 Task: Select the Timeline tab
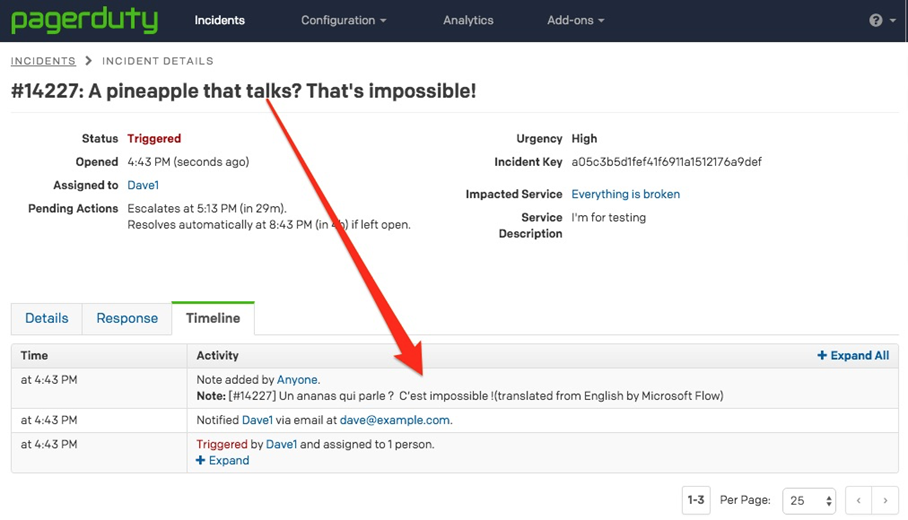point(213,318)
